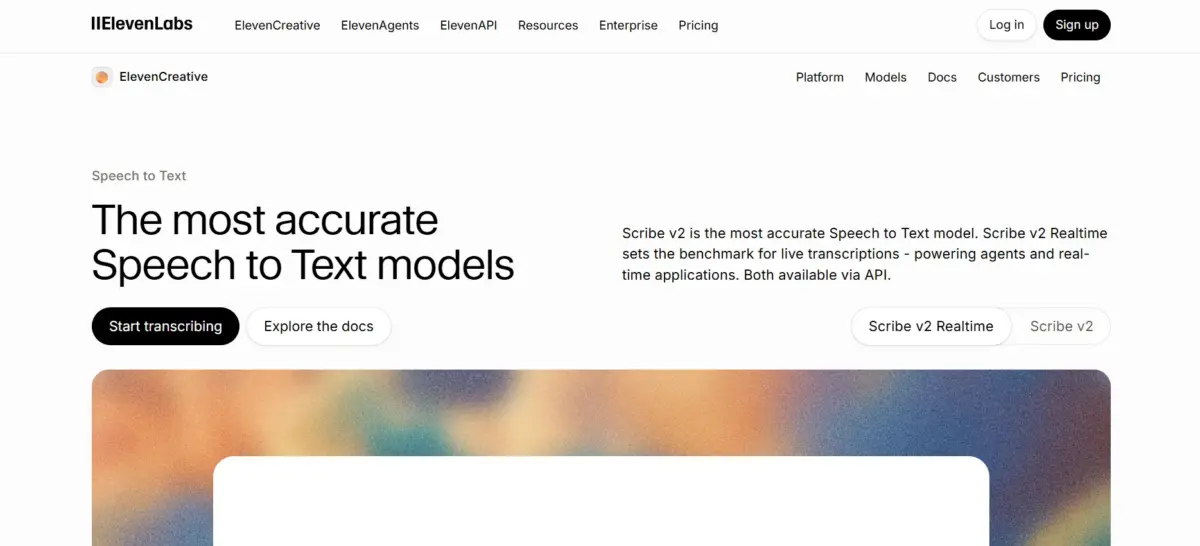
Task: Click the ElevenLabs logo
Action: [142, 24]
